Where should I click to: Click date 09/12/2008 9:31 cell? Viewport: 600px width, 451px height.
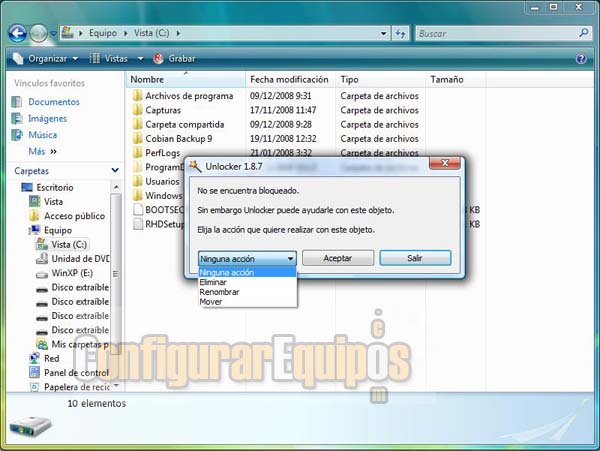point(280,96)
